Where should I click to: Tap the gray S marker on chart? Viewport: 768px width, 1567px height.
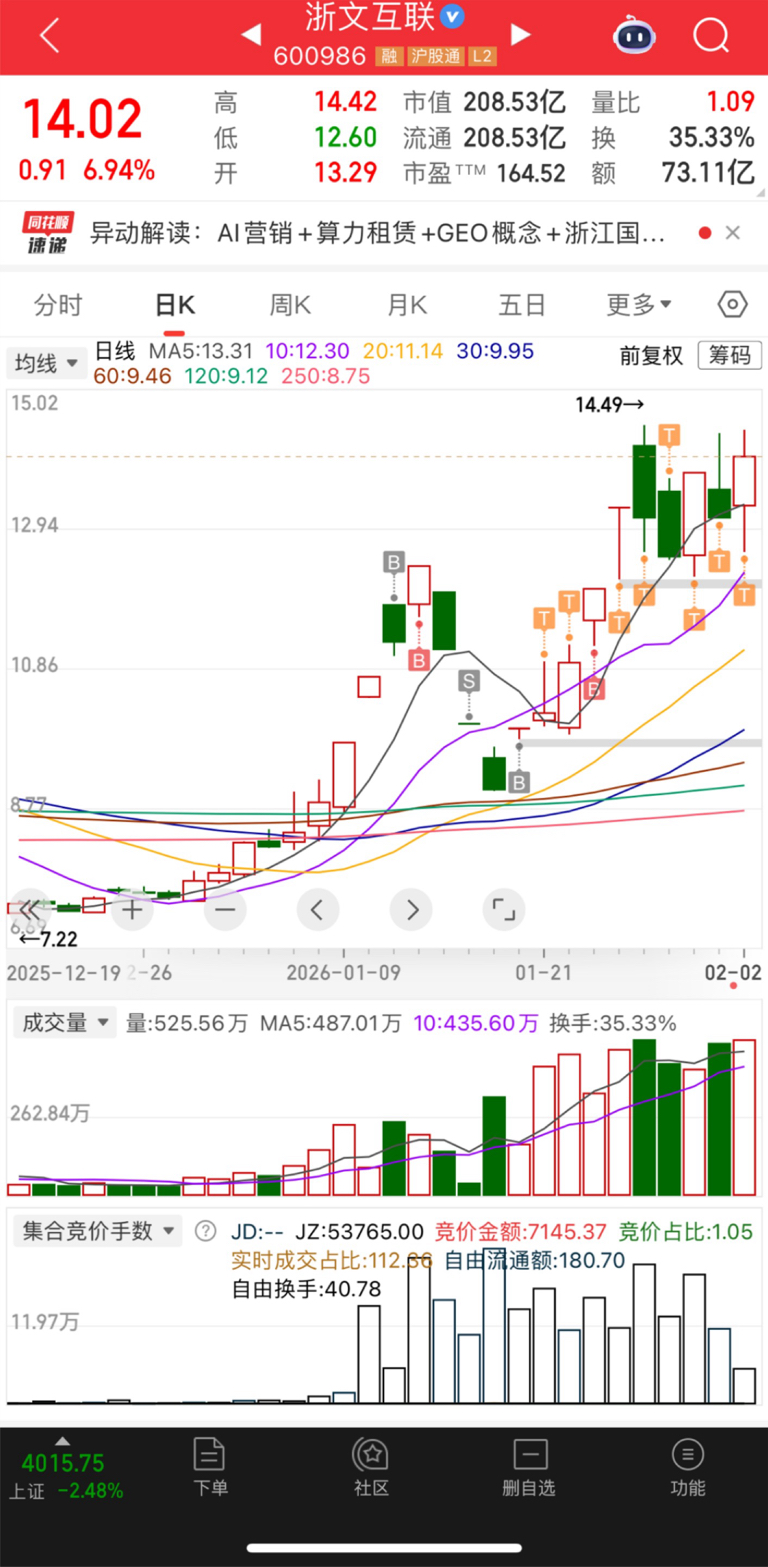(469, 682)
